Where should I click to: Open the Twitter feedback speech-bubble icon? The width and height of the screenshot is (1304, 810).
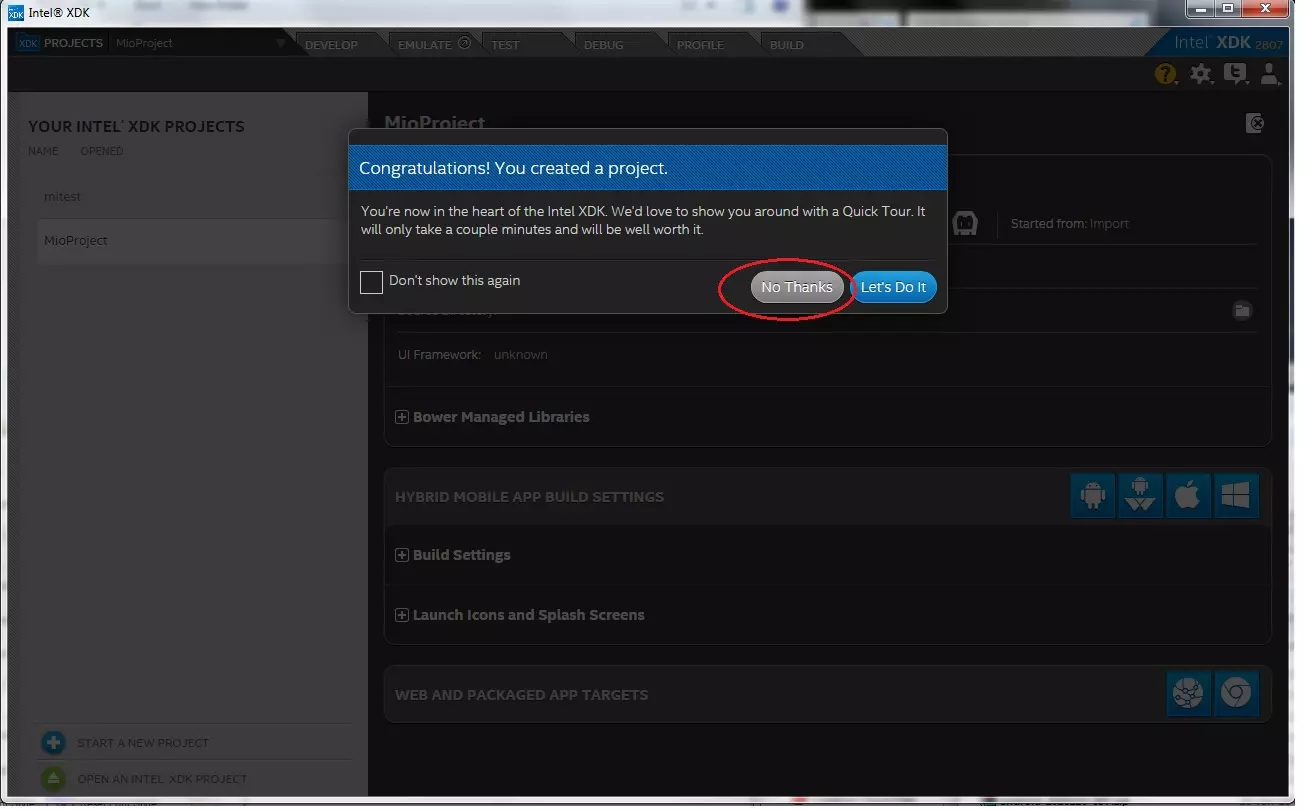coord(1236,73)
